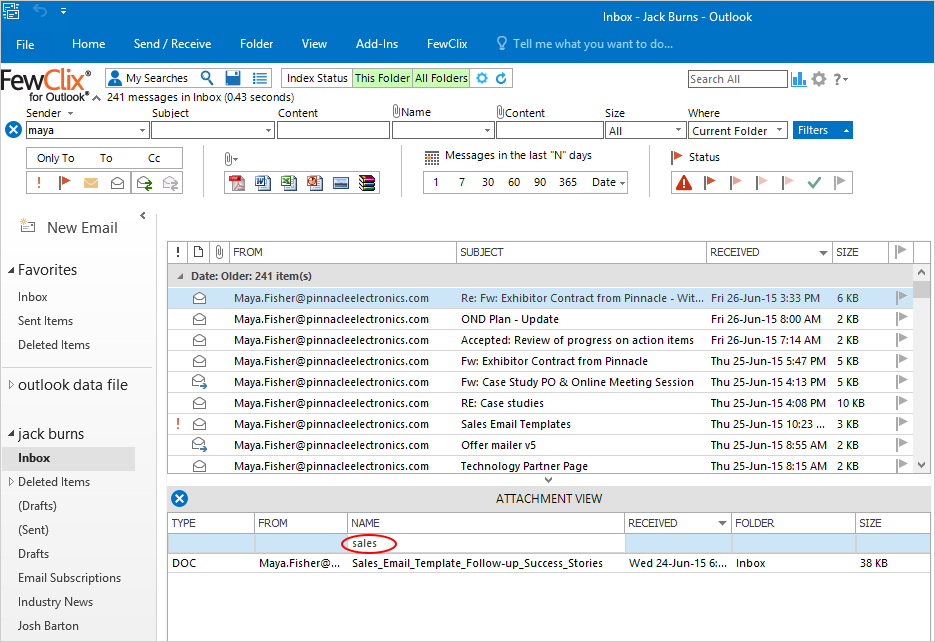Click the PDF attachment filter icon

click(237, 182)
